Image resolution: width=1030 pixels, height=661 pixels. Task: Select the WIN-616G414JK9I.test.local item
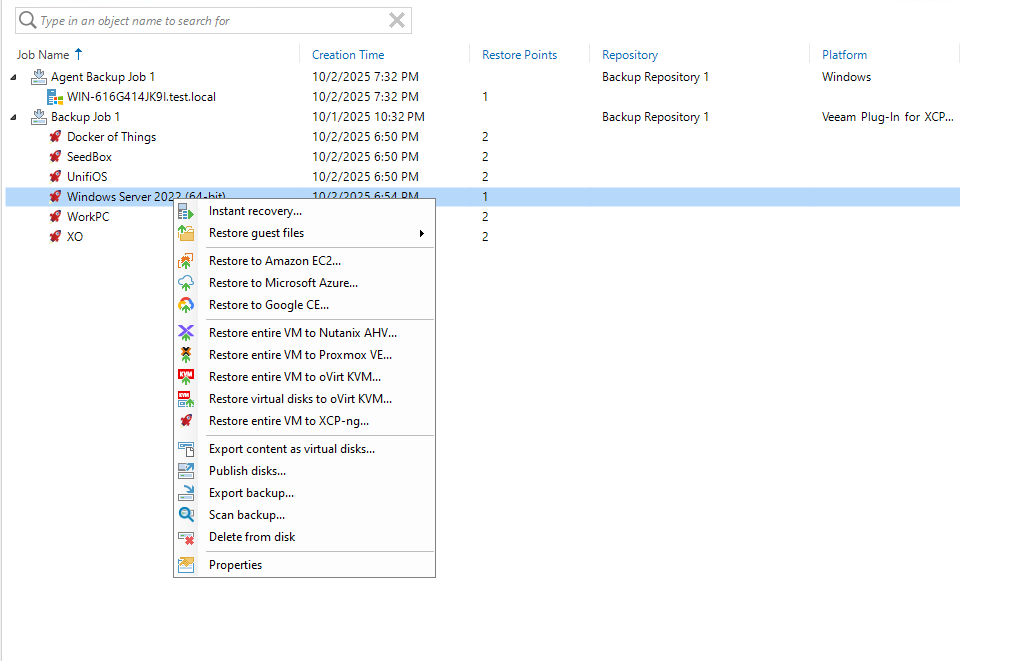pyautogui.click(x=141, y=97)
